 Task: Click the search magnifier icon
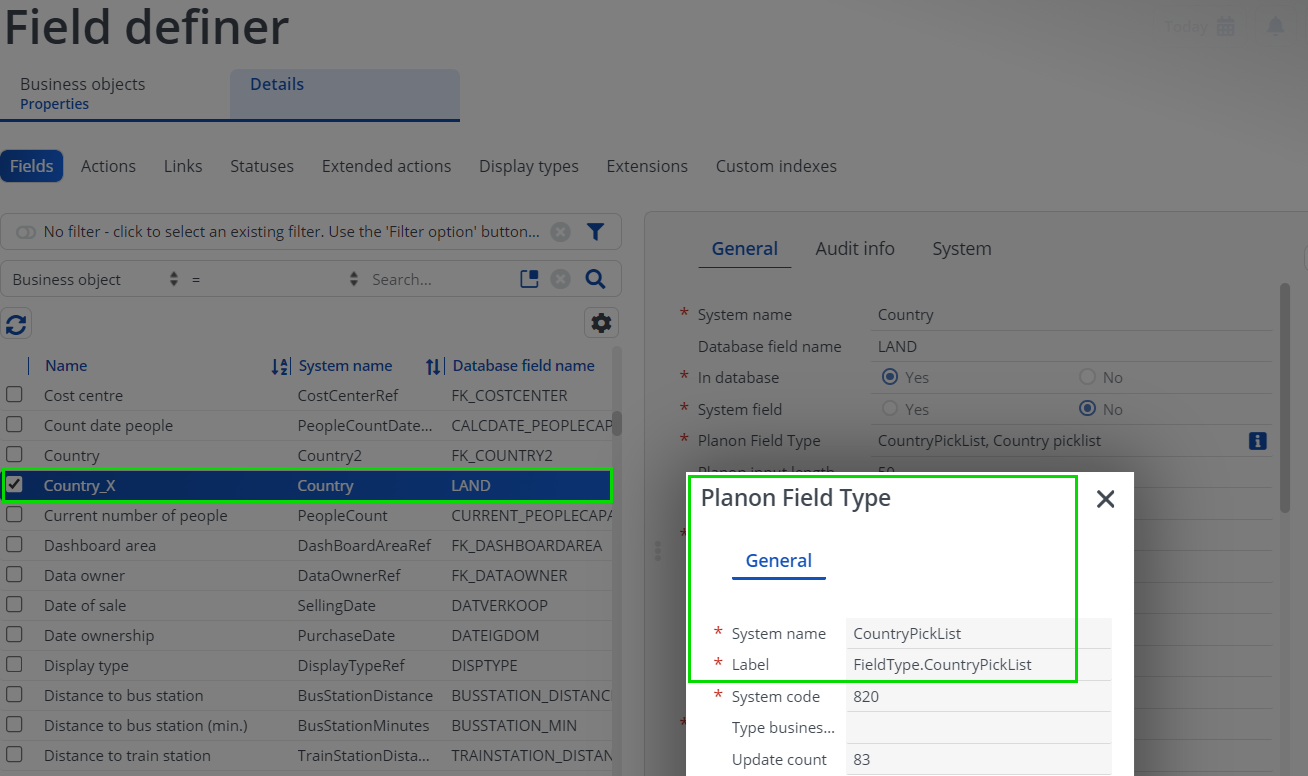click(595, 279)
